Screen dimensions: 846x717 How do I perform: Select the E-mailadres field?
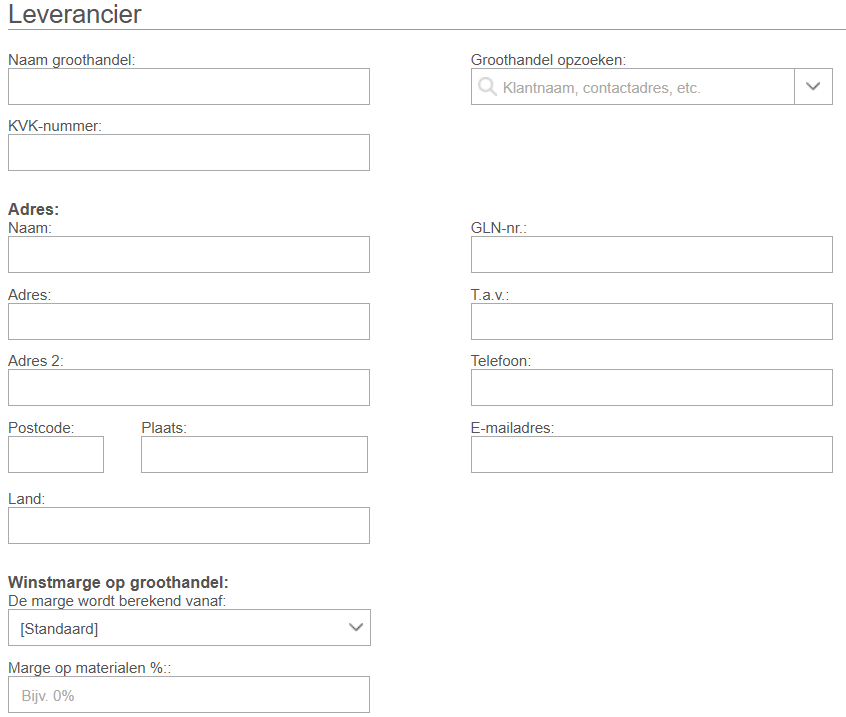coord(651,455)
